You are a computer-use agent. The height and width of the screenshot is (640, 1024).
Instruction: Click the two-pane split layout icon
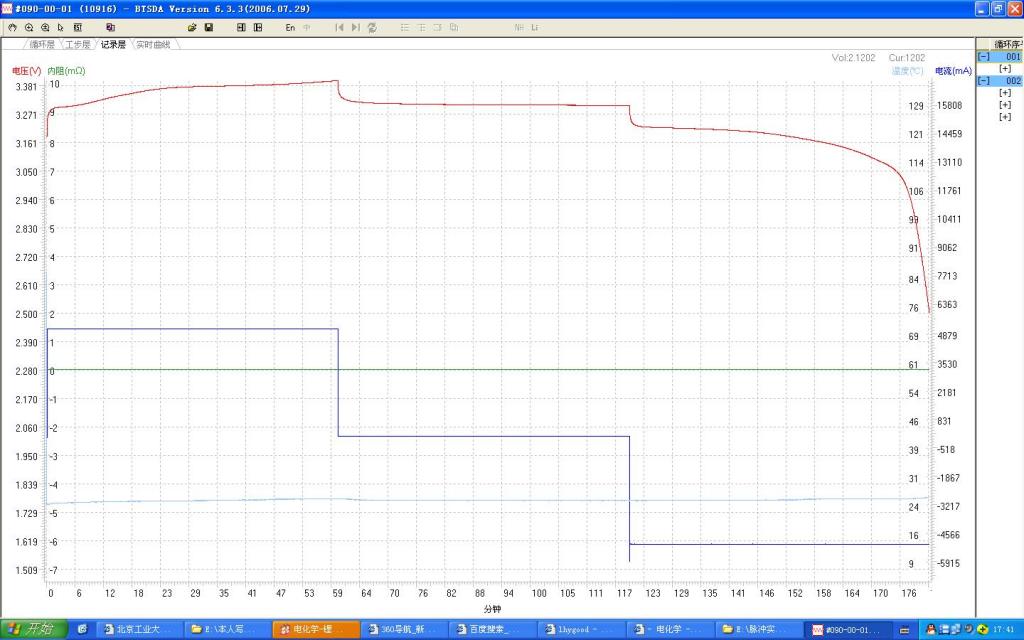click(x=241, y=27)
